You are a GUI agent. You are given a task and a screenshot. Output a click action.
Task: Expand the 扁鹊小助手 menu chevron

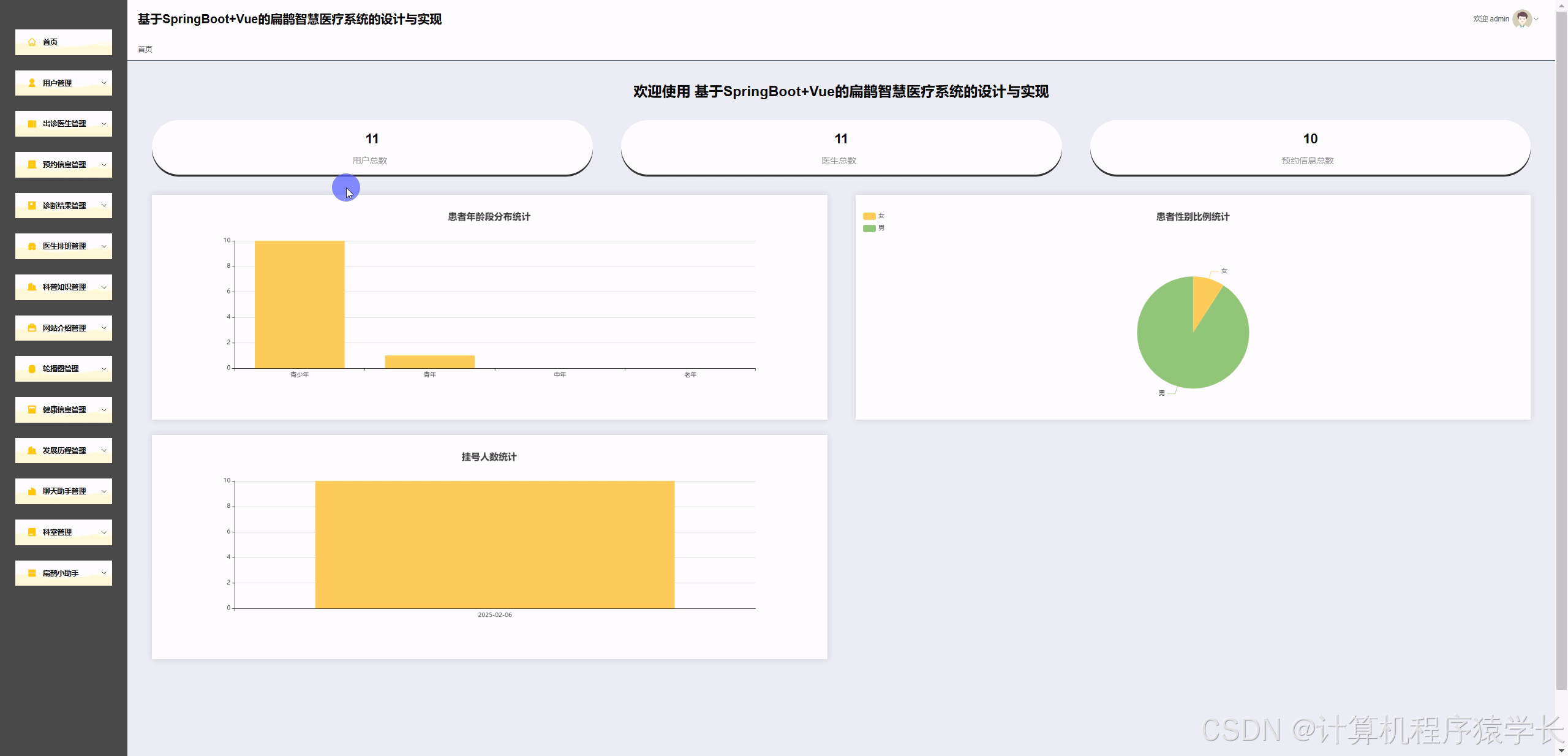point(104,573)
